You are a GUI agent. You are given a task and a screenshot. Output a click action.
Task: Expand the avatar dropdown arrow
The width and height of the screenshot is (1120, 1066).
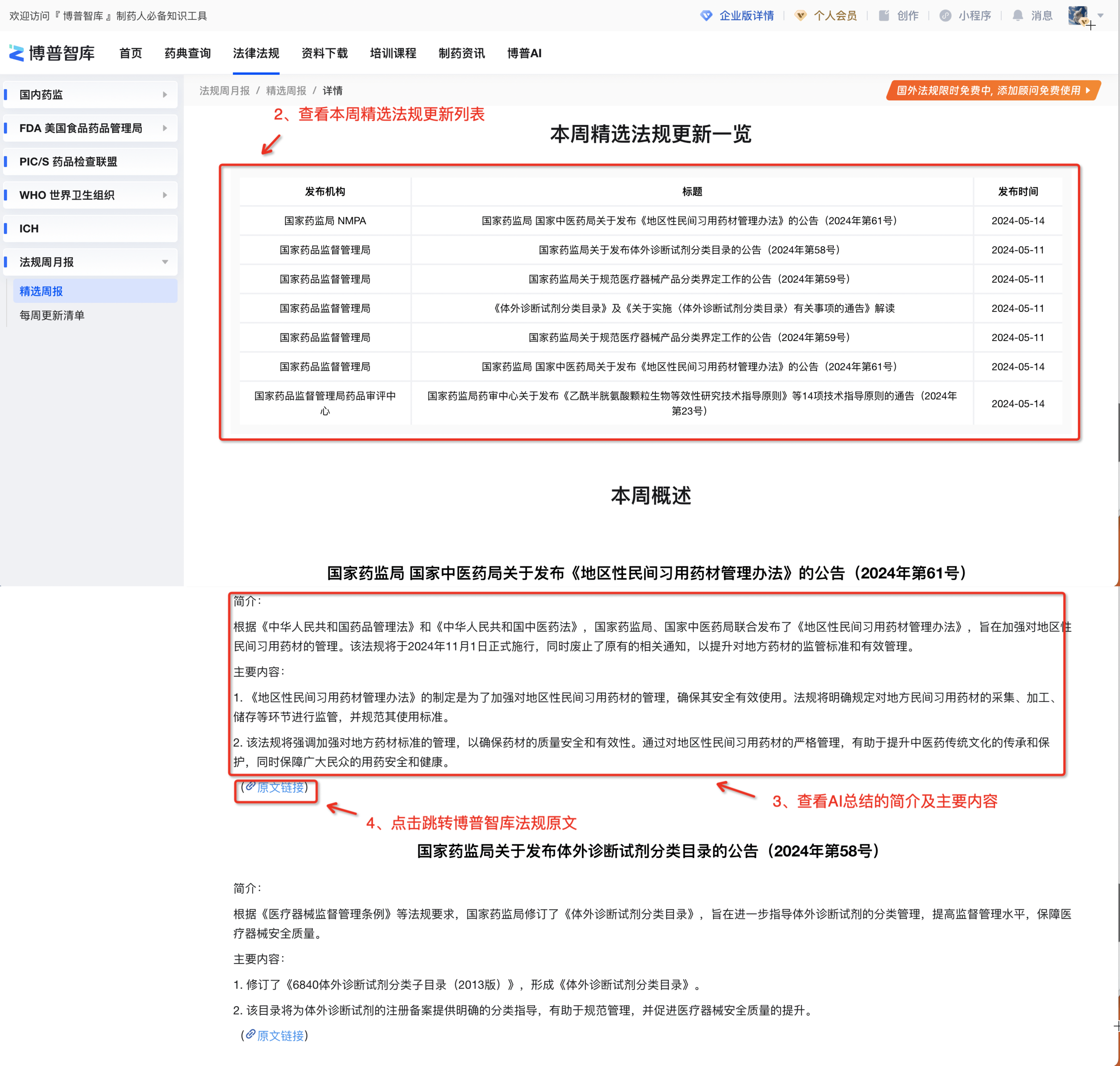click(x=1100, y=15)
